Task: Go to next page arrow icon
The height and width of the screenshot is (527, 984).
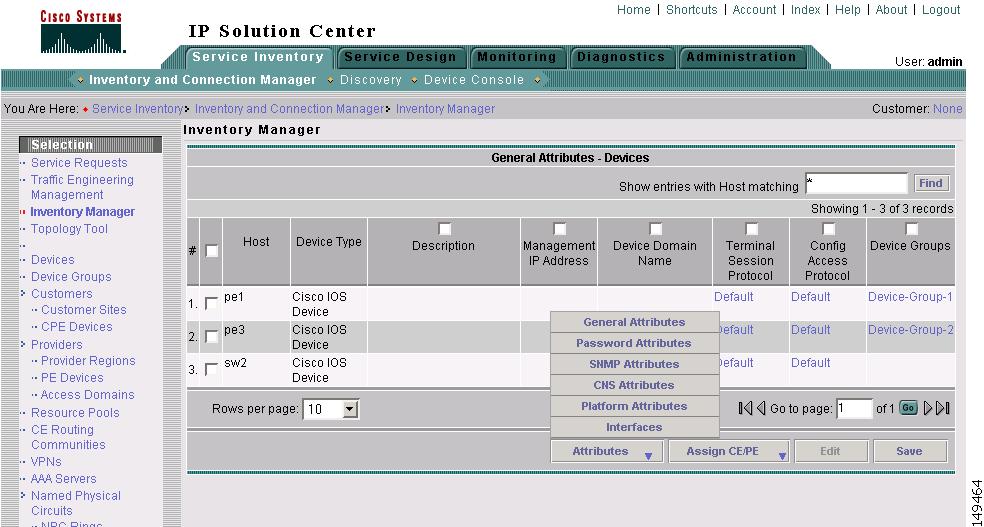Action: coord(929,408)
